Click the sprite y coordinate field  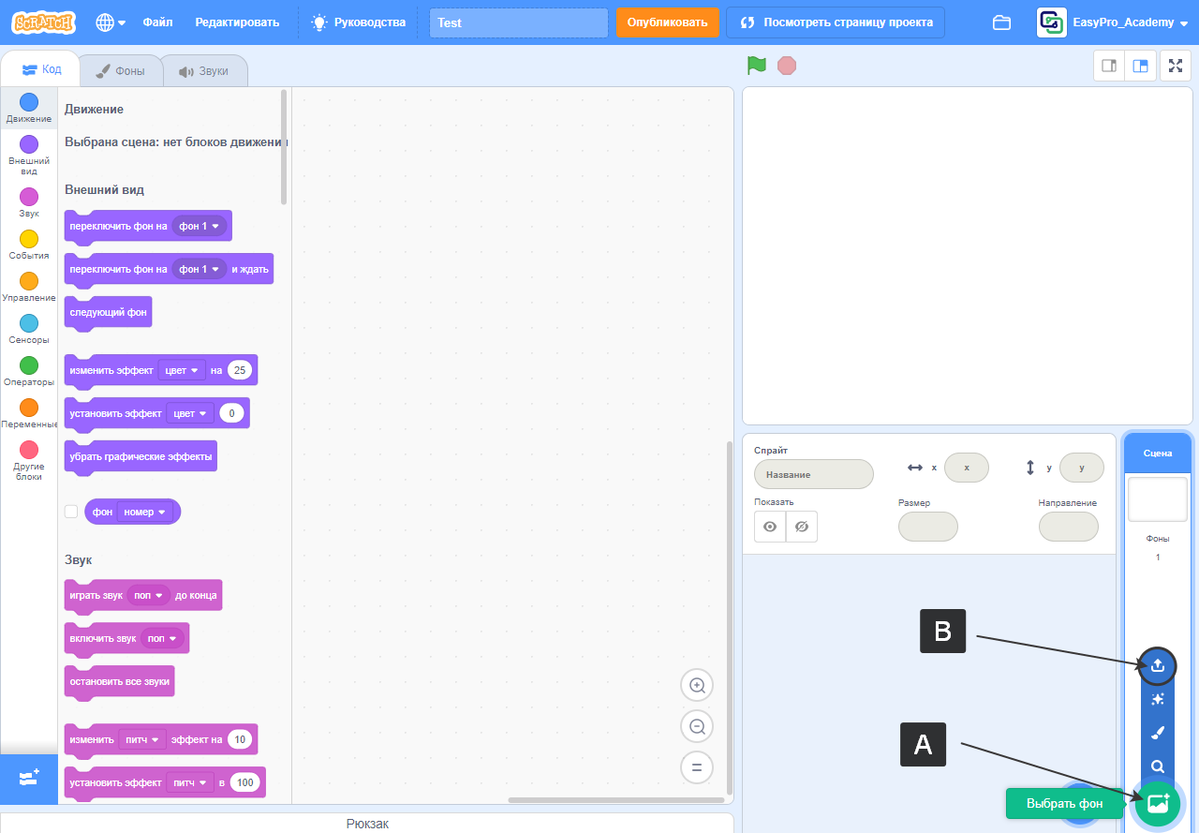tap(1081, 467)
